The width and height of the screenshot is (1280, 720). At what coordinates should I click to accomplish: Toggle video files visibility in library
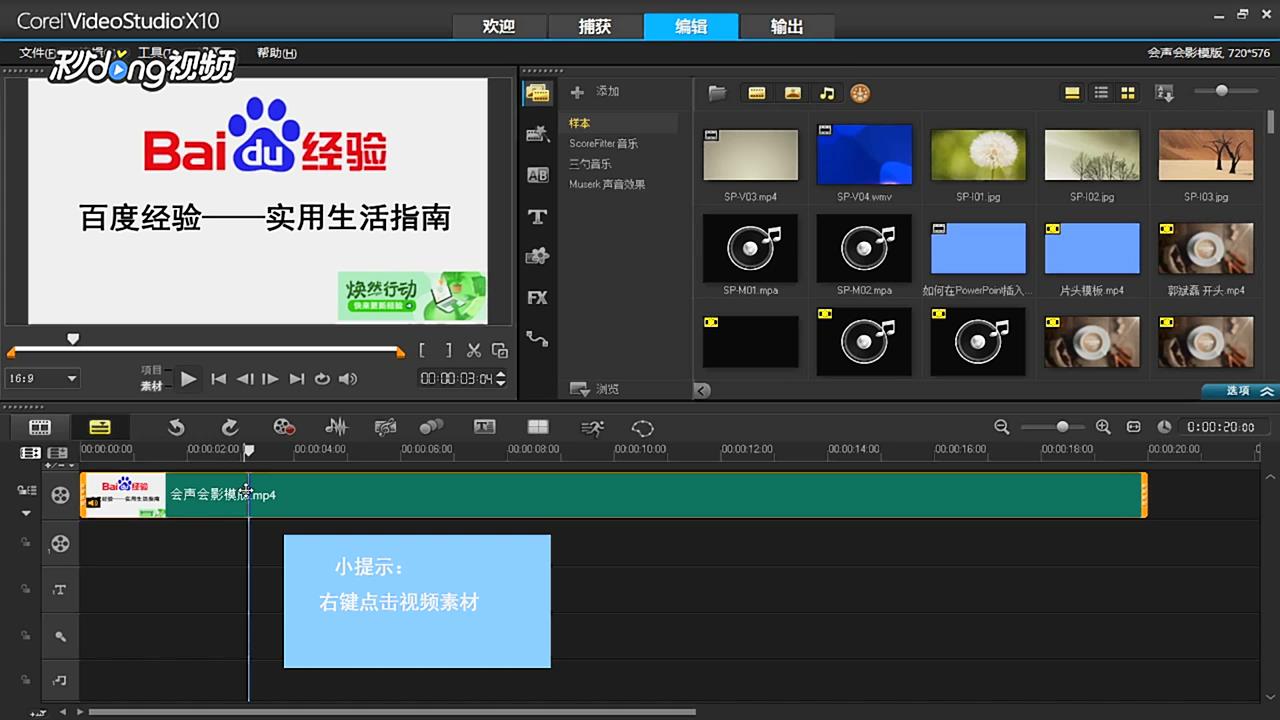coord(757,93)
